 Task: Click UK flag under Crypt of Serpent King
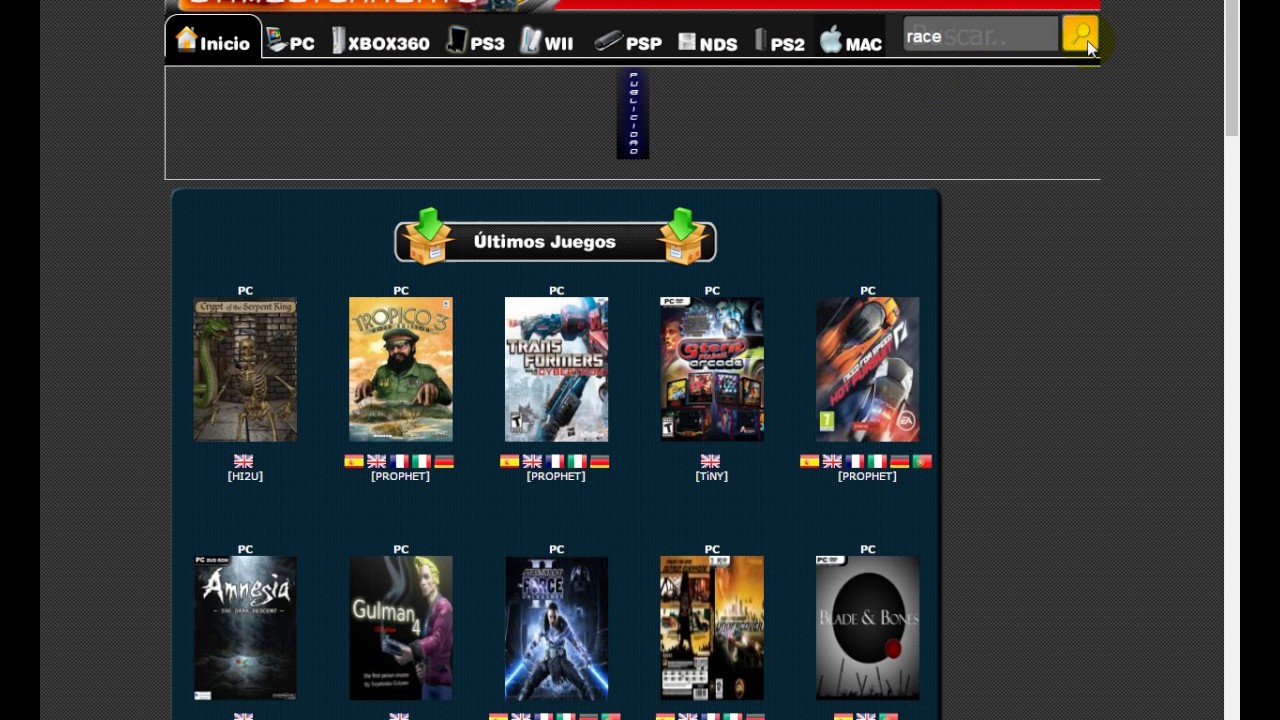244,461
